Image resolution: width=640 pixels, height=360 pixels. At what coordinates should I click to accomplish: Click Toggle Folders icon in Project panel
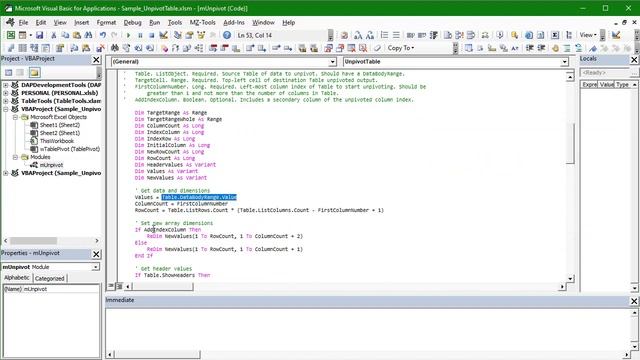click(34, 73)
